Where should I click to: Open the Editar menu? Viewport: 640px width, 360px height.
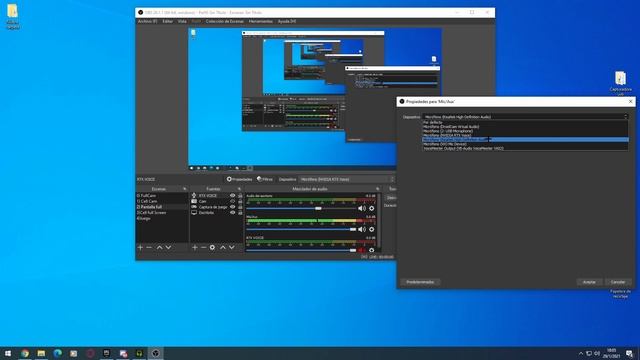coord(168,21)
